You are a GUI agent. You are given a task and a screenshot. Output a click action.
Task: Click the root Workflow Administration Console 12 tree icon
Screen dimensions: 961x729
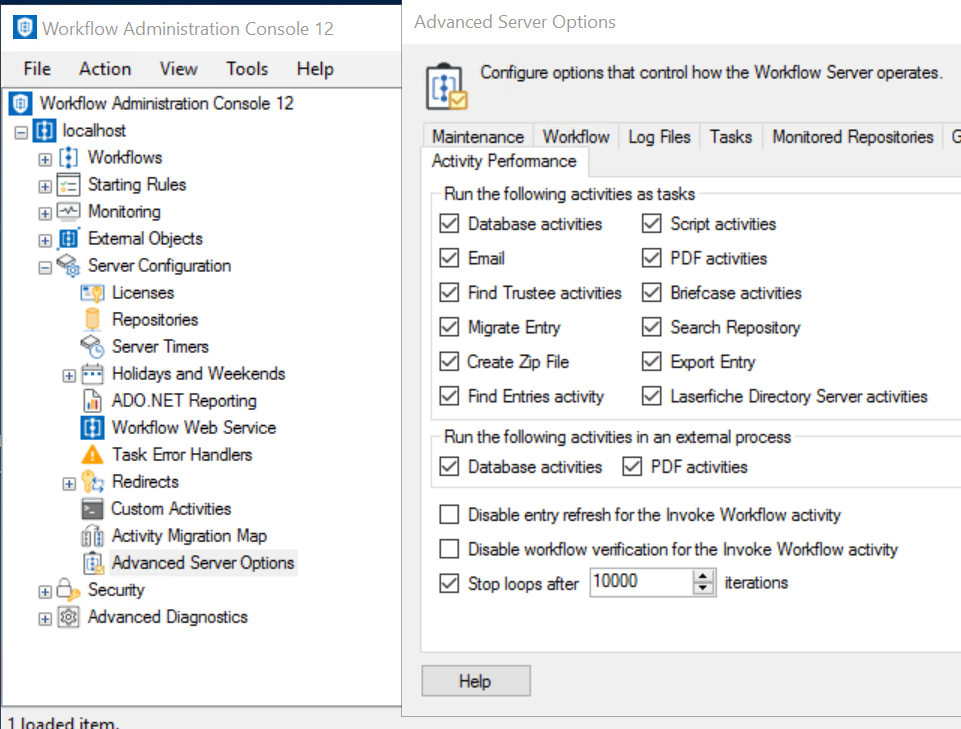click(x=21, y=103)
